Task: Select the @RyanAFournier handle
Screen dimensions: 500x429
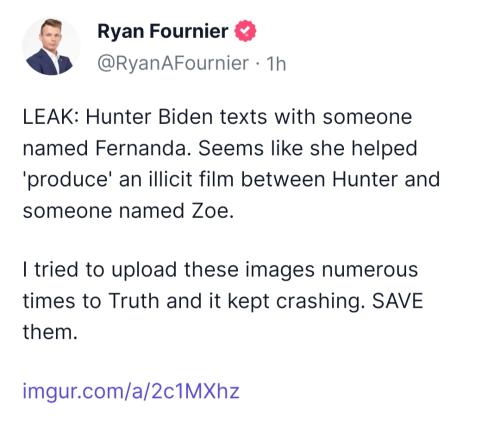Action: coord(173,63)
